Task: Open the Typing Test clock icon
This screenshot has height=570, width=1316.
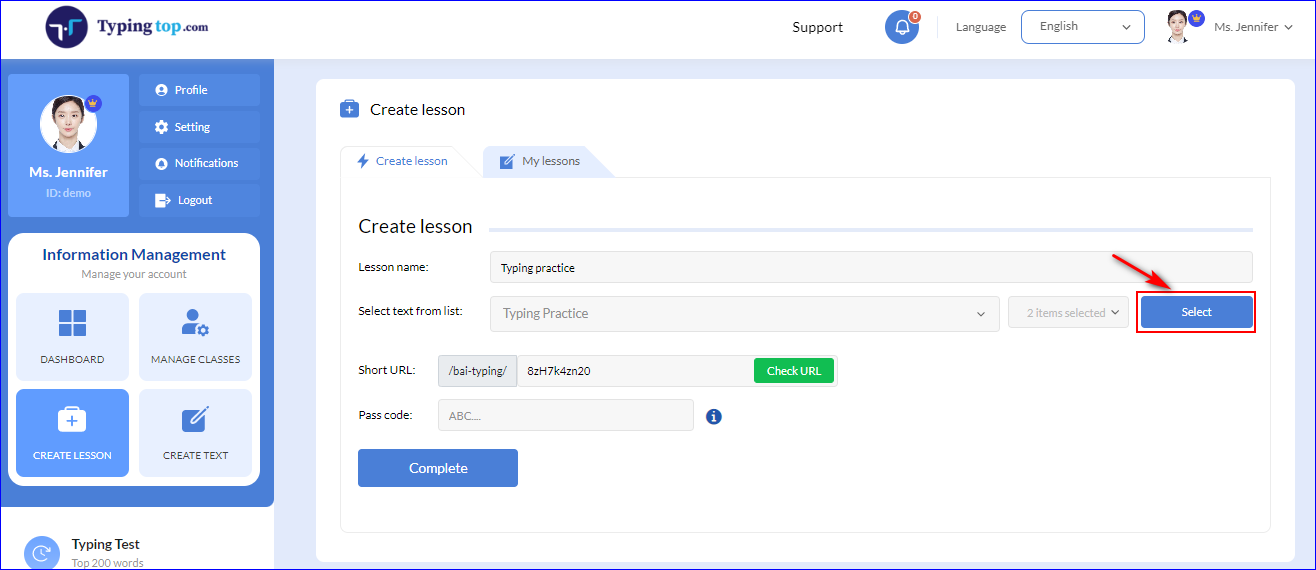Action: click(41, 552)
